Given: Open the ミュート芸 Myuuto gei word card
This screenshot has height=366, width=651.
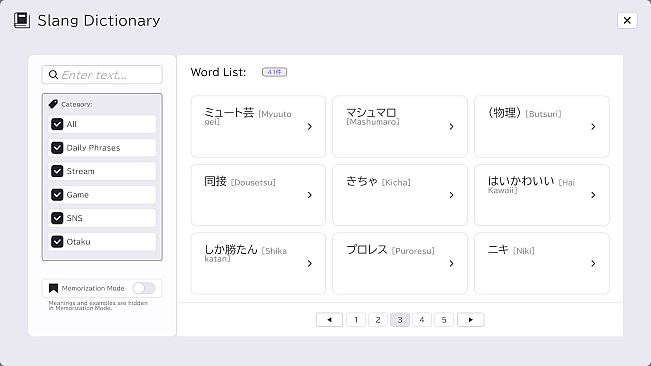Looking at the screenshot, I should pyautogui.click(x=258, y=127).
